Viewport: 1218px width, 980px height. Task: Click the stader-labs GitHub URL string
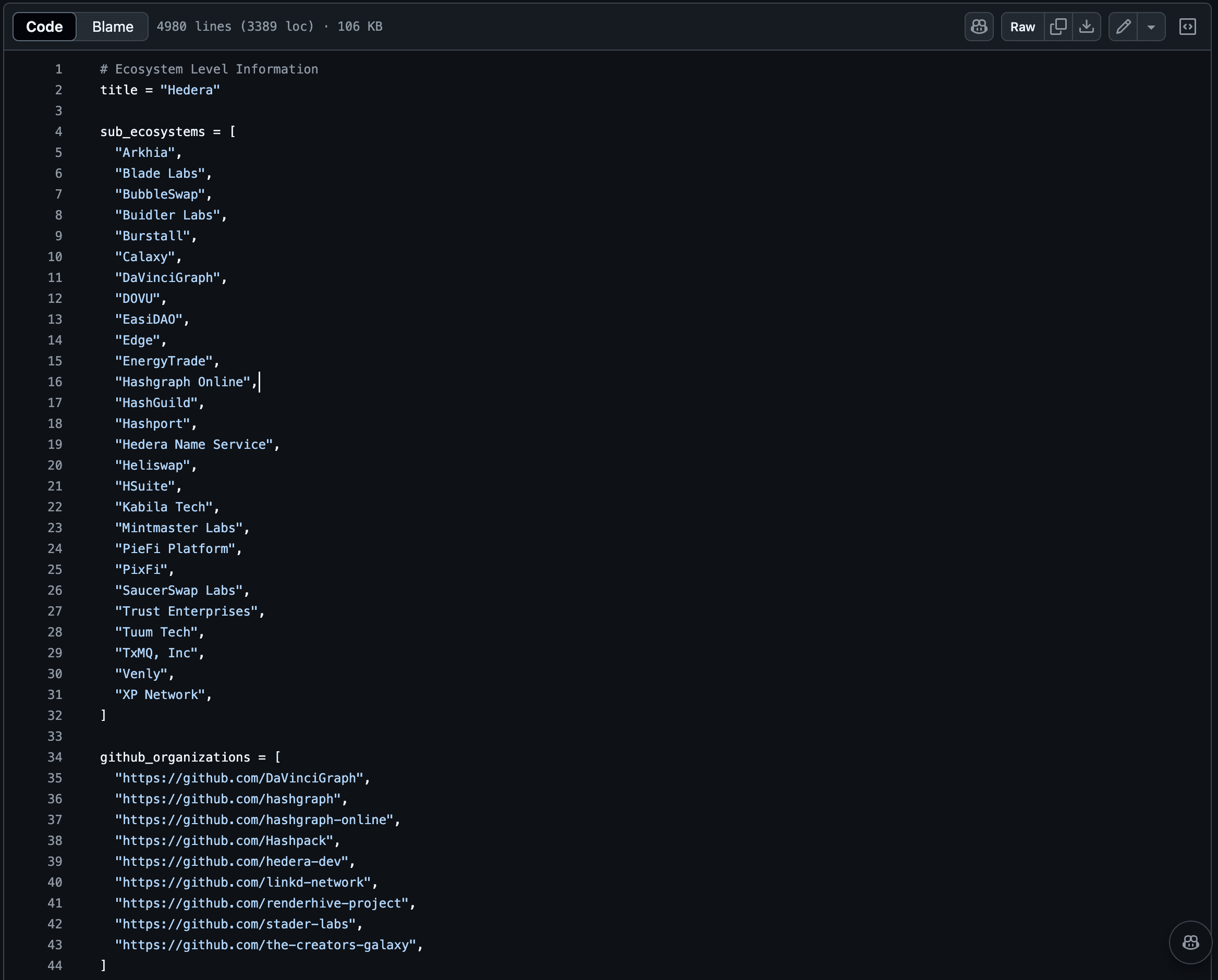pyautogui.click(x=236, y=924)
